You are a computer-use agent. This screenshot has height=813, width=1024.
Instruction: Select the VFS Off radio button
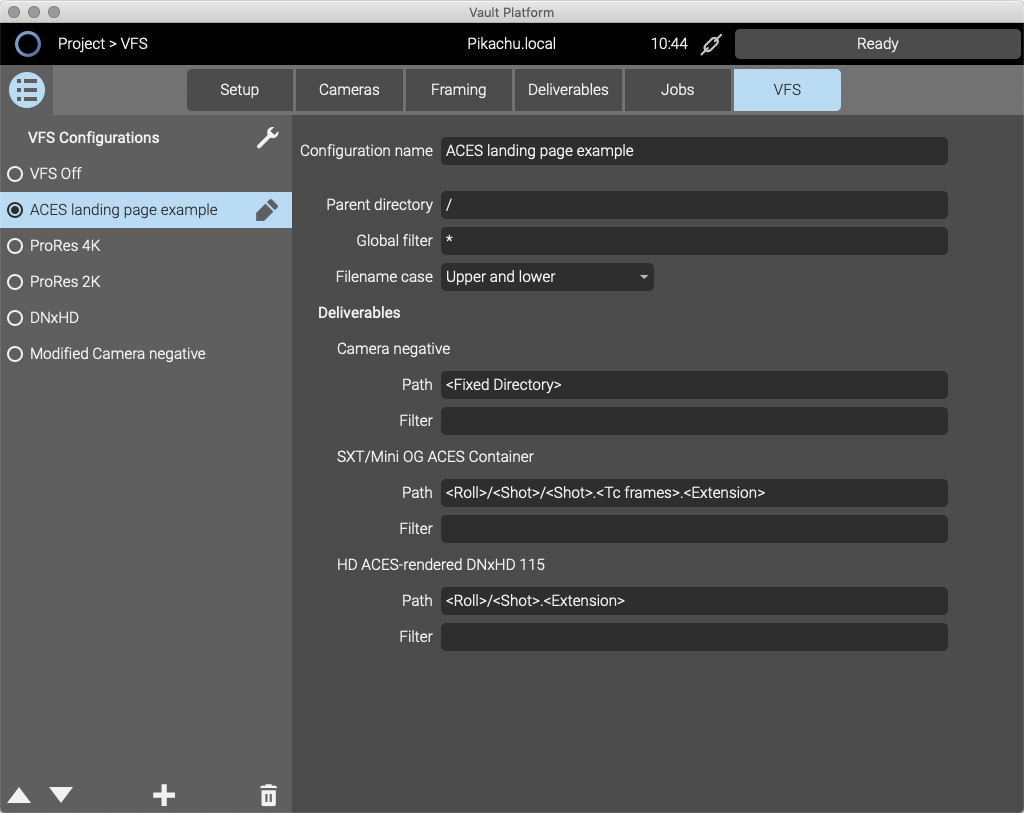[15, 174]
